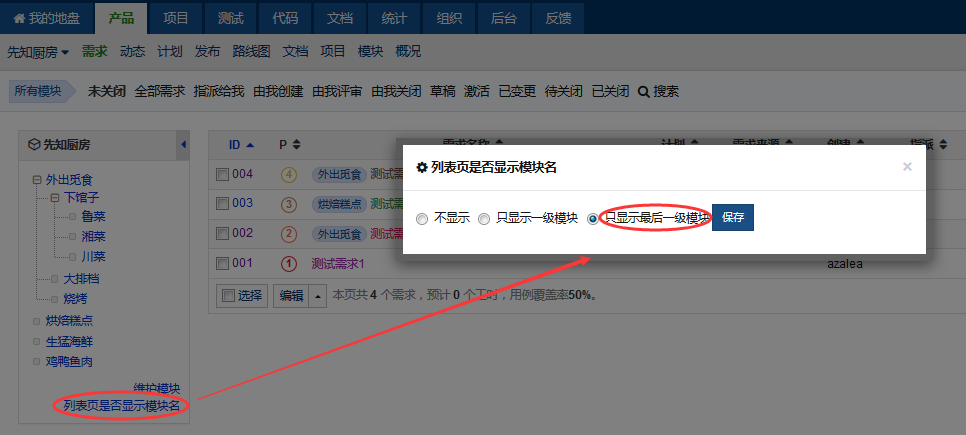
Task: Open the 反馈 top tab
Action: pyautogui.click(x=558, y=18)
